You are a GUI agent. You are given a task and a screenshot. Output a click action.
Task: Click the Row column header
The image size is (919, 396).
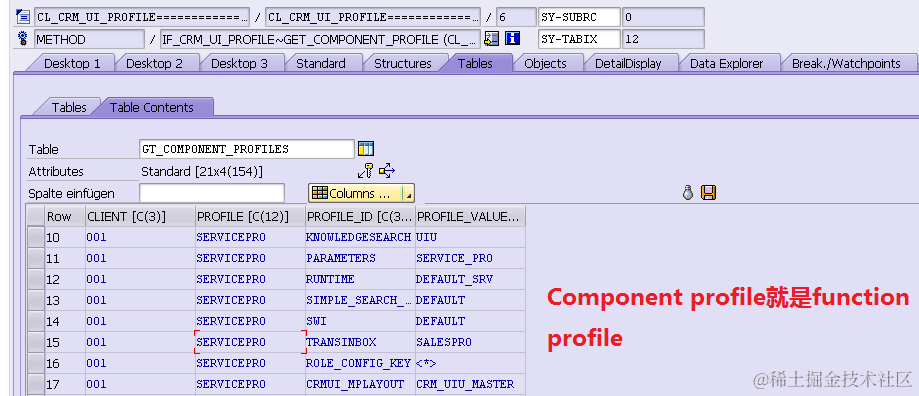click(65, 216)
